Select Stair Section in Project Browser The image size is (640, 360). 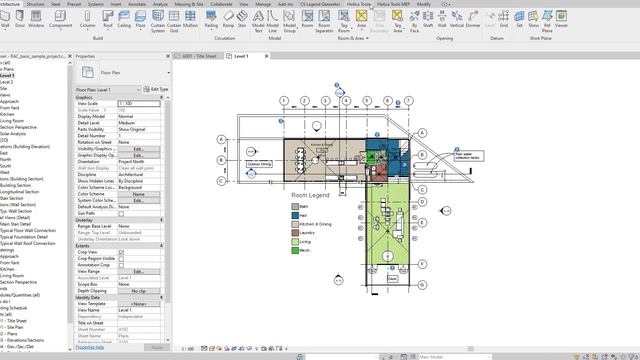pos(11,198)
